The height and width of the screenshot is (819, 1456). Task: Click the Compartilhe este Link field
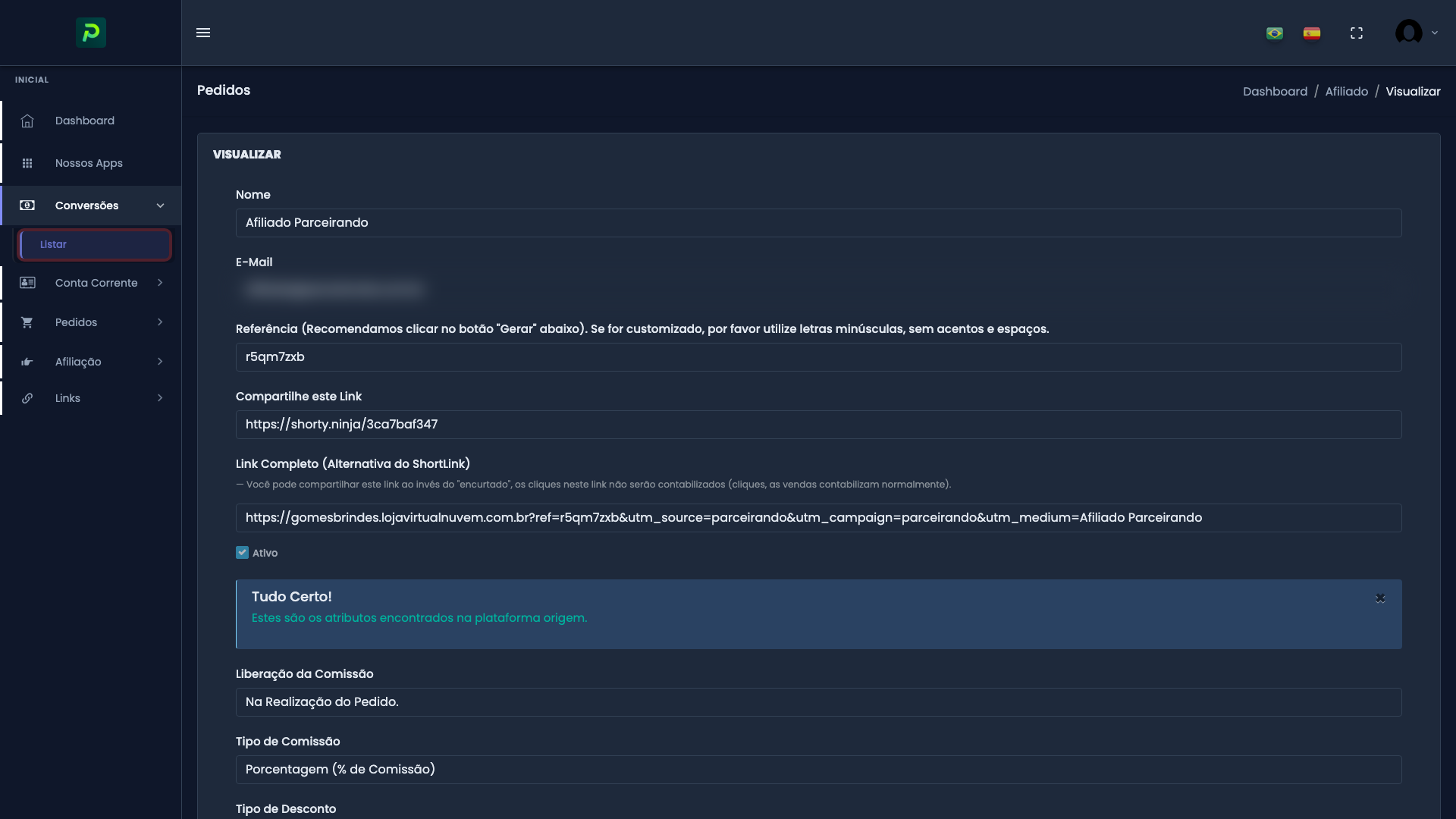click(x=817, y=425)
